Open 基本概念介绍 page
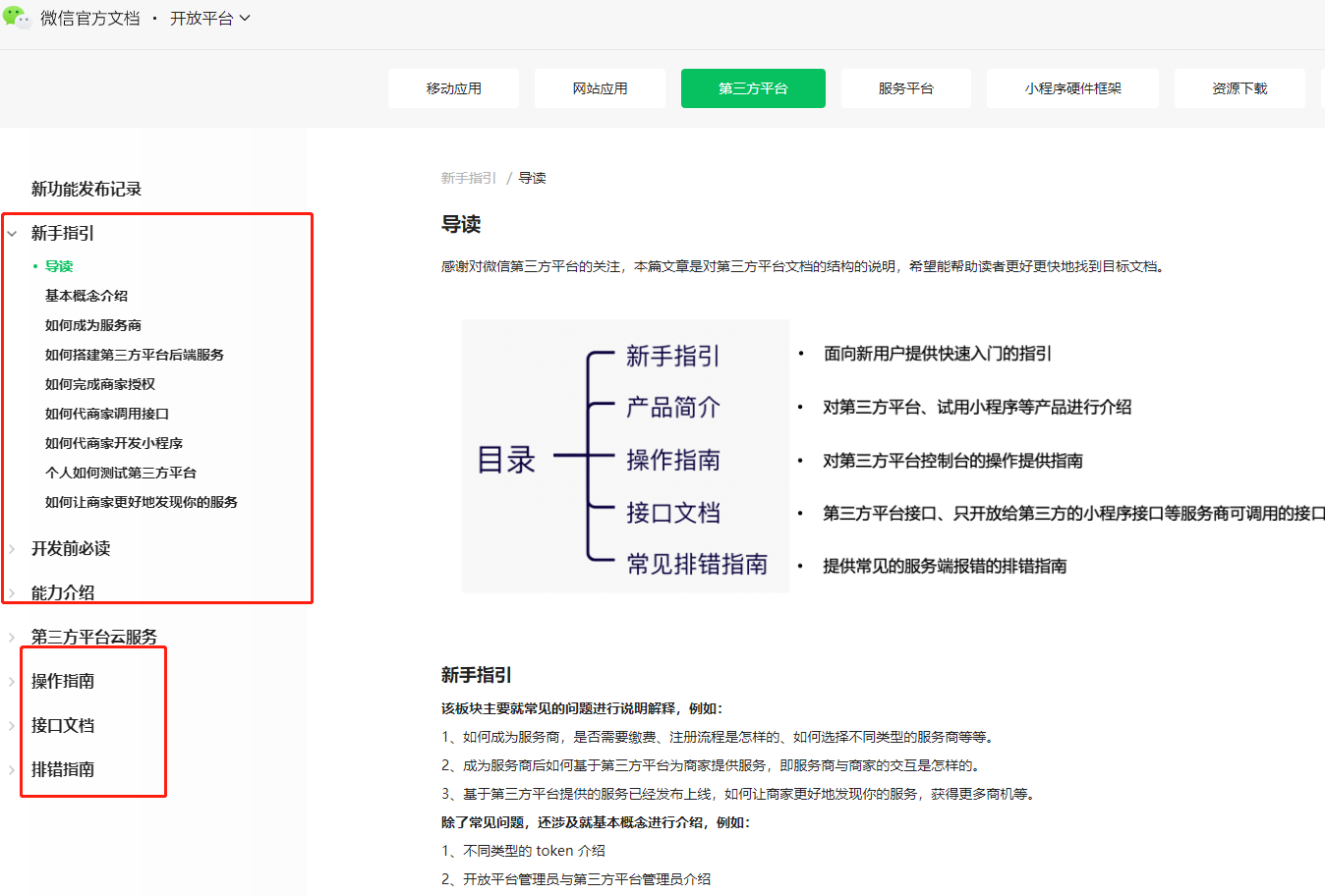The height and width of the screenshot is (896, 1325). [86, 296]
